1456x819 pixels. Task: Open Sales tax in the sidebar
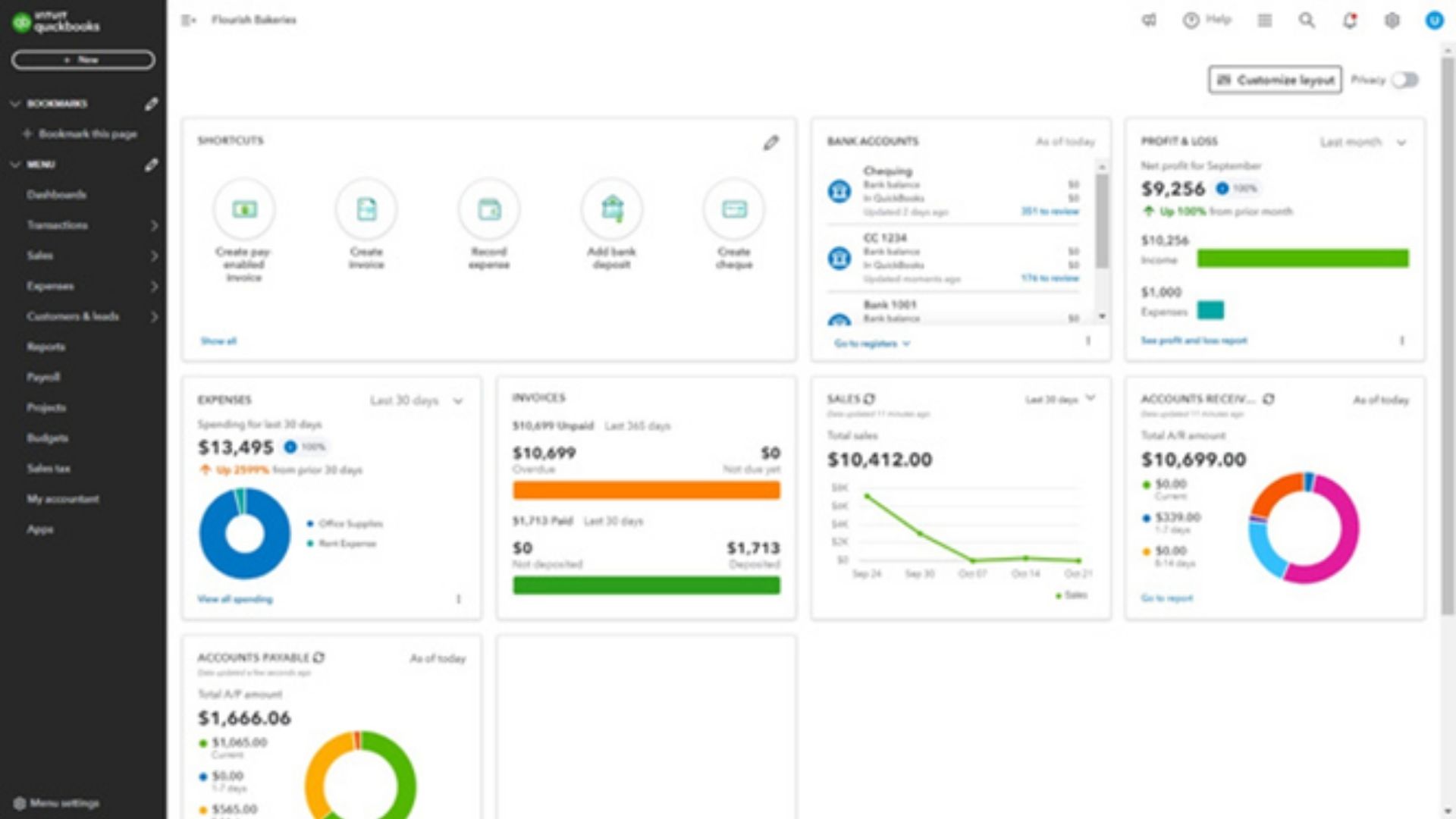point(49,469)
